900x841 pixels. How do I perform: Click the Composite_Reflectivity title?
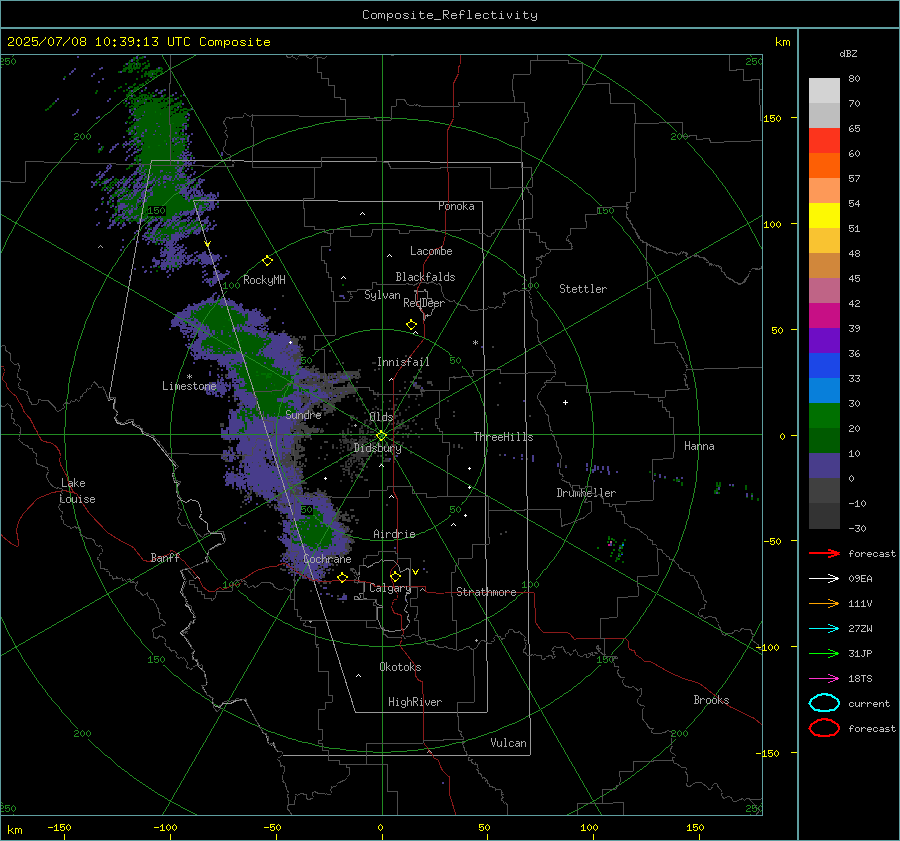pyautogui.click(x=449, y=15)
